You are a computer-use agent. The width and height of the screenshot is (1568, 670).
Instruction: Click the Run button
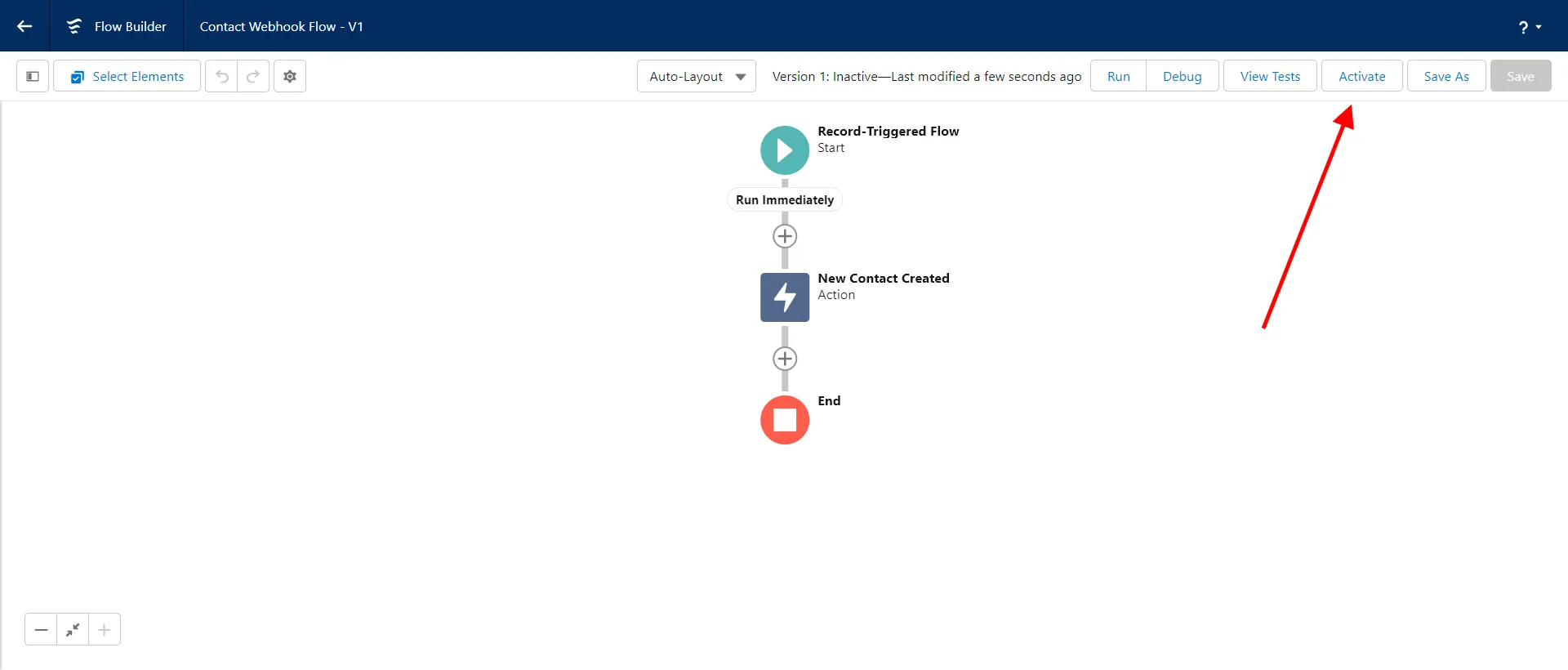(1118, 76)
